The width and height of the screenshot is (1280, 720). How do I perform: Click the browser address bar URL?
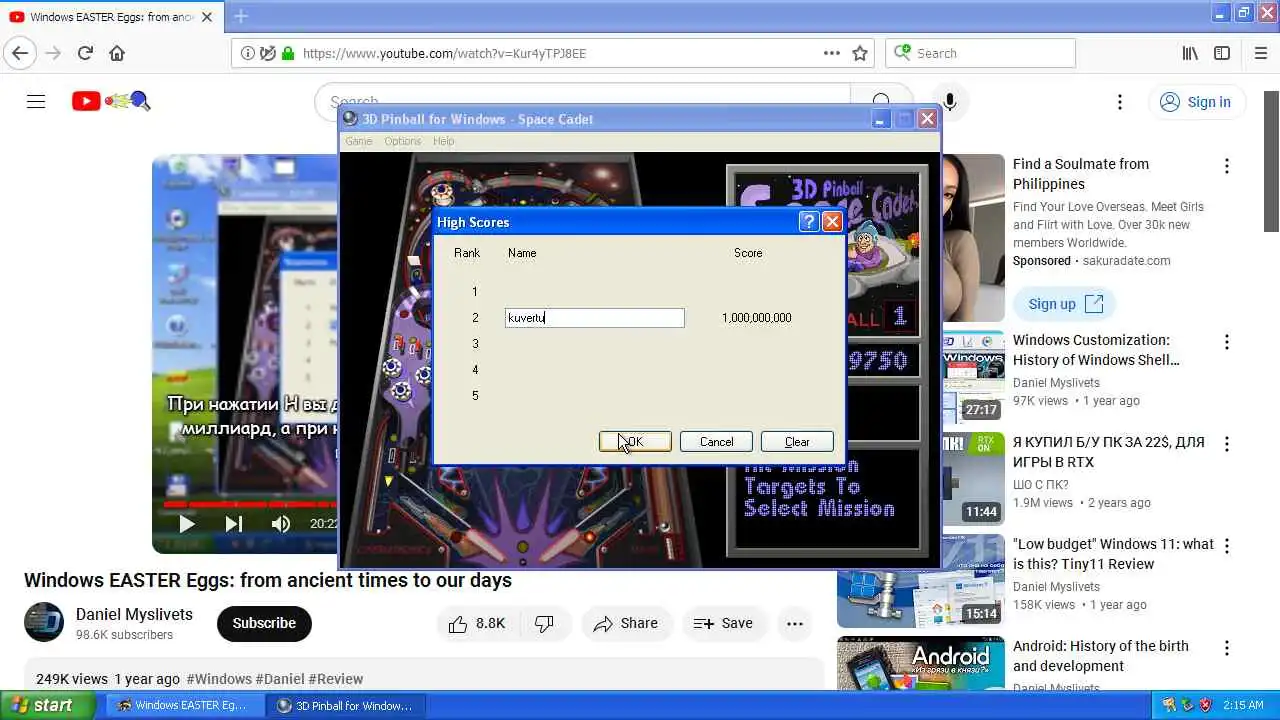coord(445,53)
